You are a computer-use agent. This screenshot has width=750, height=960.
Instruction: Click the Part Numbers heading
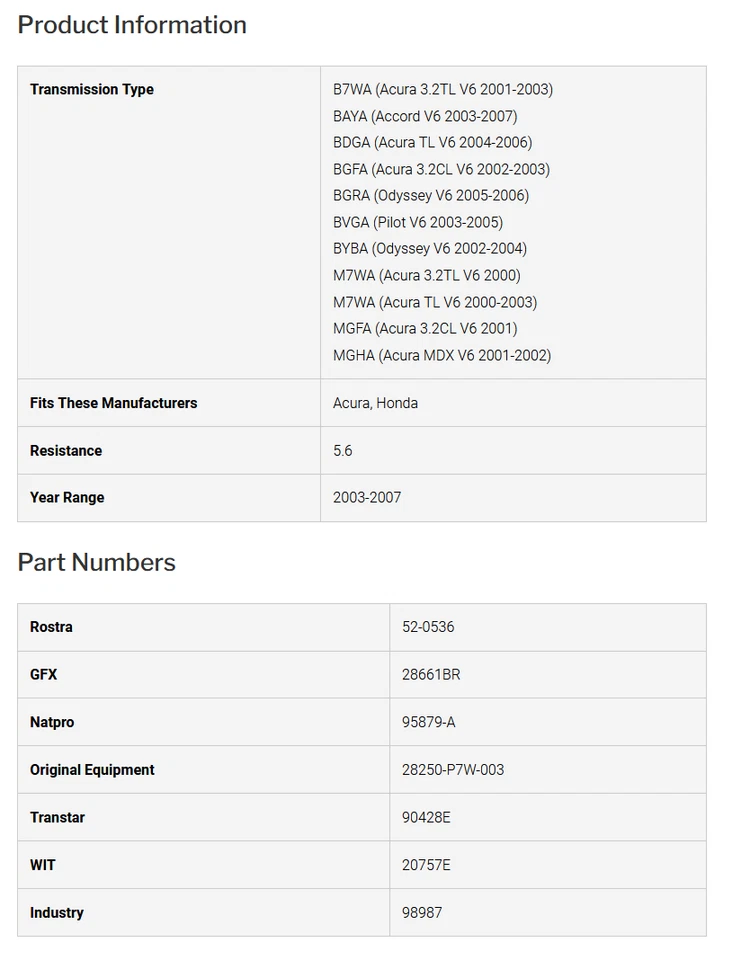[96, 563]
